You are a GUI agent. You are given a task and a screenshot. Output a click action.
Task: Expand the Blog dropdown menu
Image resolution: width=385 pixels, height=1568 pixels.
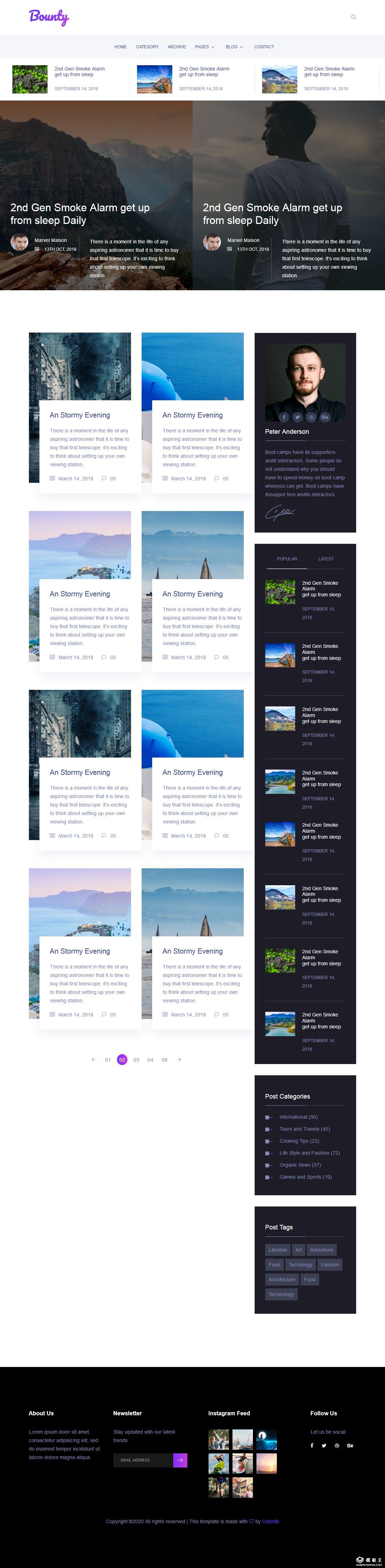pos(234,47)
